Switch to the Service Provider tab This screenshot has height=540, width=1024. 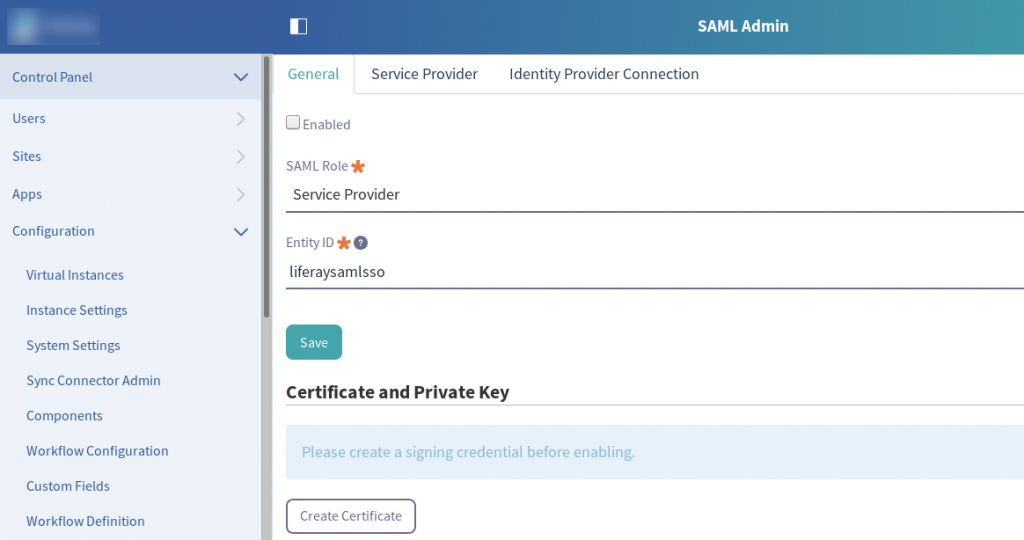click(424, 74)
